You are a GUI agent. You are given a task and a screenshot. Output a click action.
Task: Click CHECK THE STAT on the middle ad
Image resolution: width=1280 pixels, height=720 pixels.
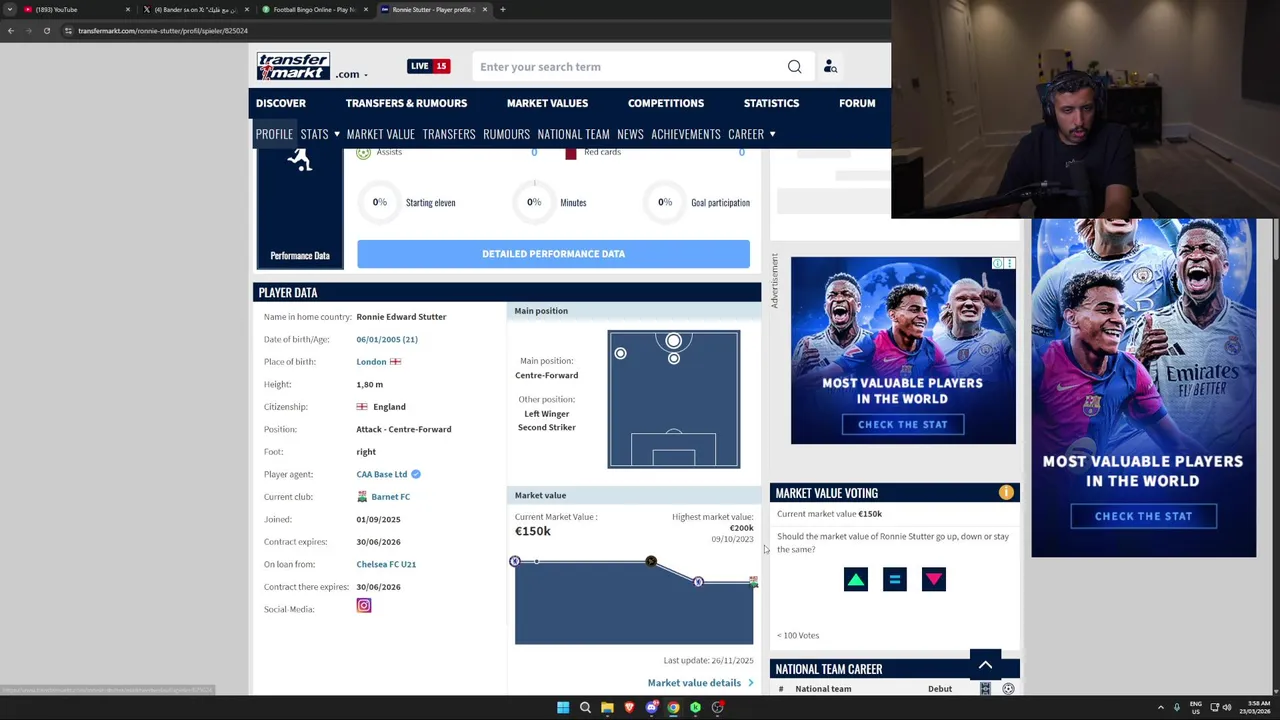coord(902,424)
